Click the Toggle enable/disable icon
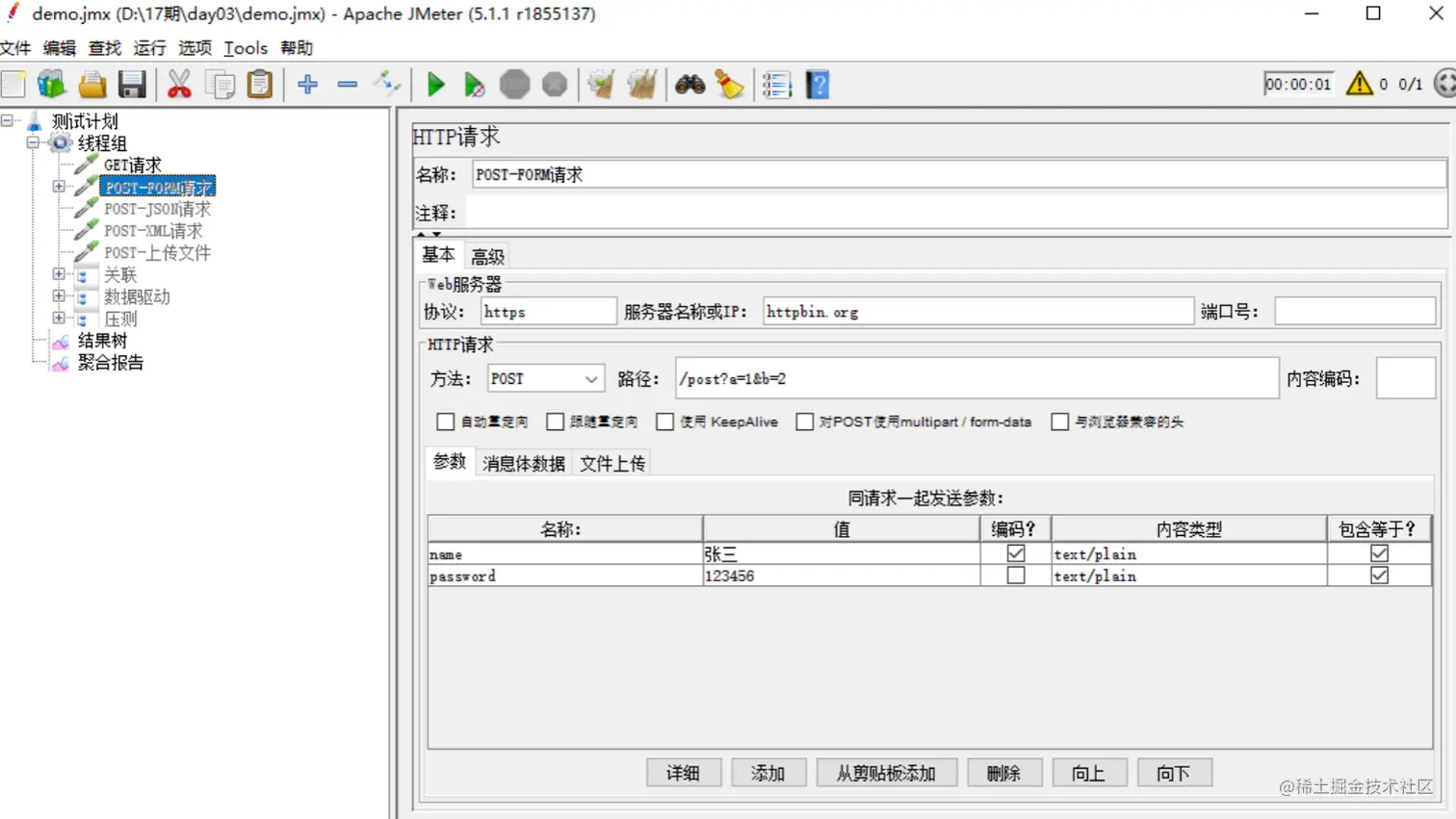The height and width of the screenshot is (819, 1456). 387,85
